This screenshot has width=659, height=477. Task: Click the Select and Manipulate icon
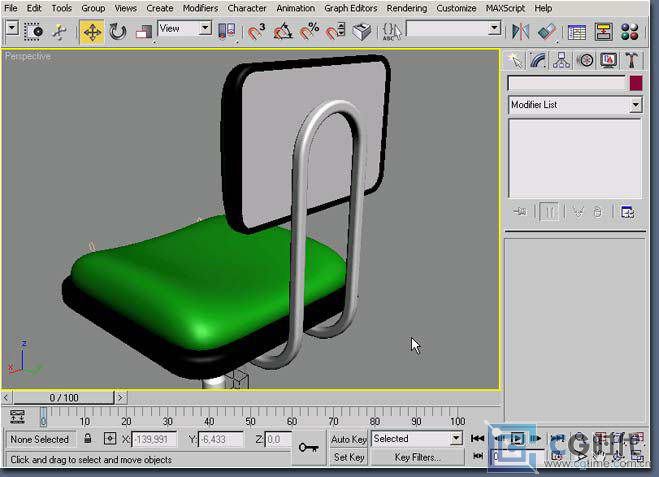click(x=60, y=32)
